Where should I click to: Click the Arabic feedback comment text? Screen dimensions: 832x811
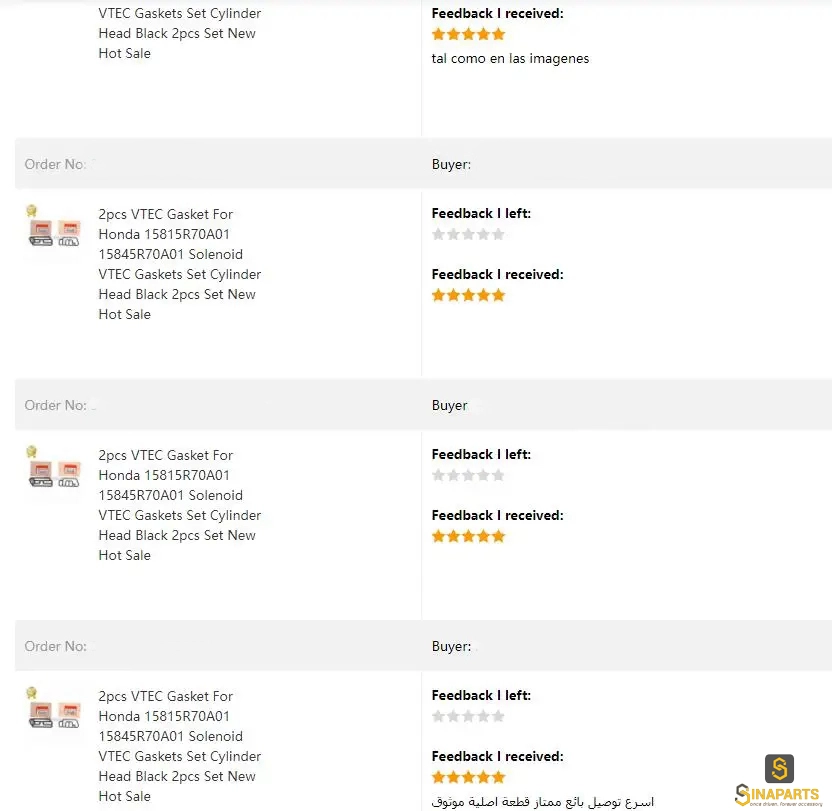[542, 801]
